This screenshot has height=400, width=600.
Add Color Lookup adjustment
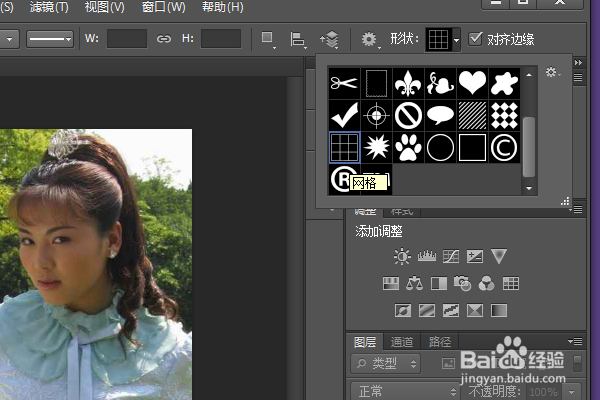click(511, 284)
